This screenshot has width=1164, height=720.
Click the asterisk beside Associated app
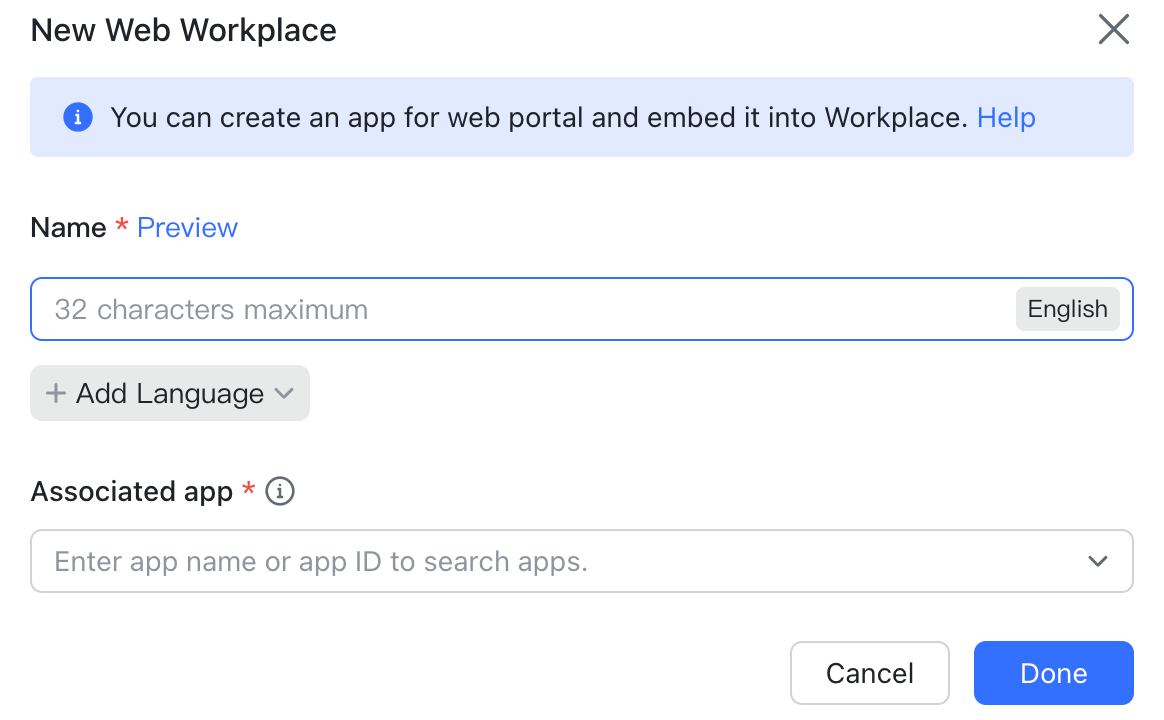[247, 491]
